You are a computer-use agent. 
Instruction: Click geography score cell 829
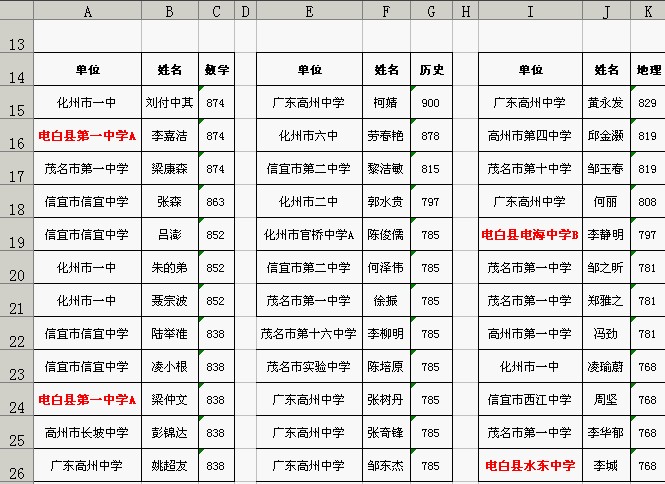coord(647,103)
